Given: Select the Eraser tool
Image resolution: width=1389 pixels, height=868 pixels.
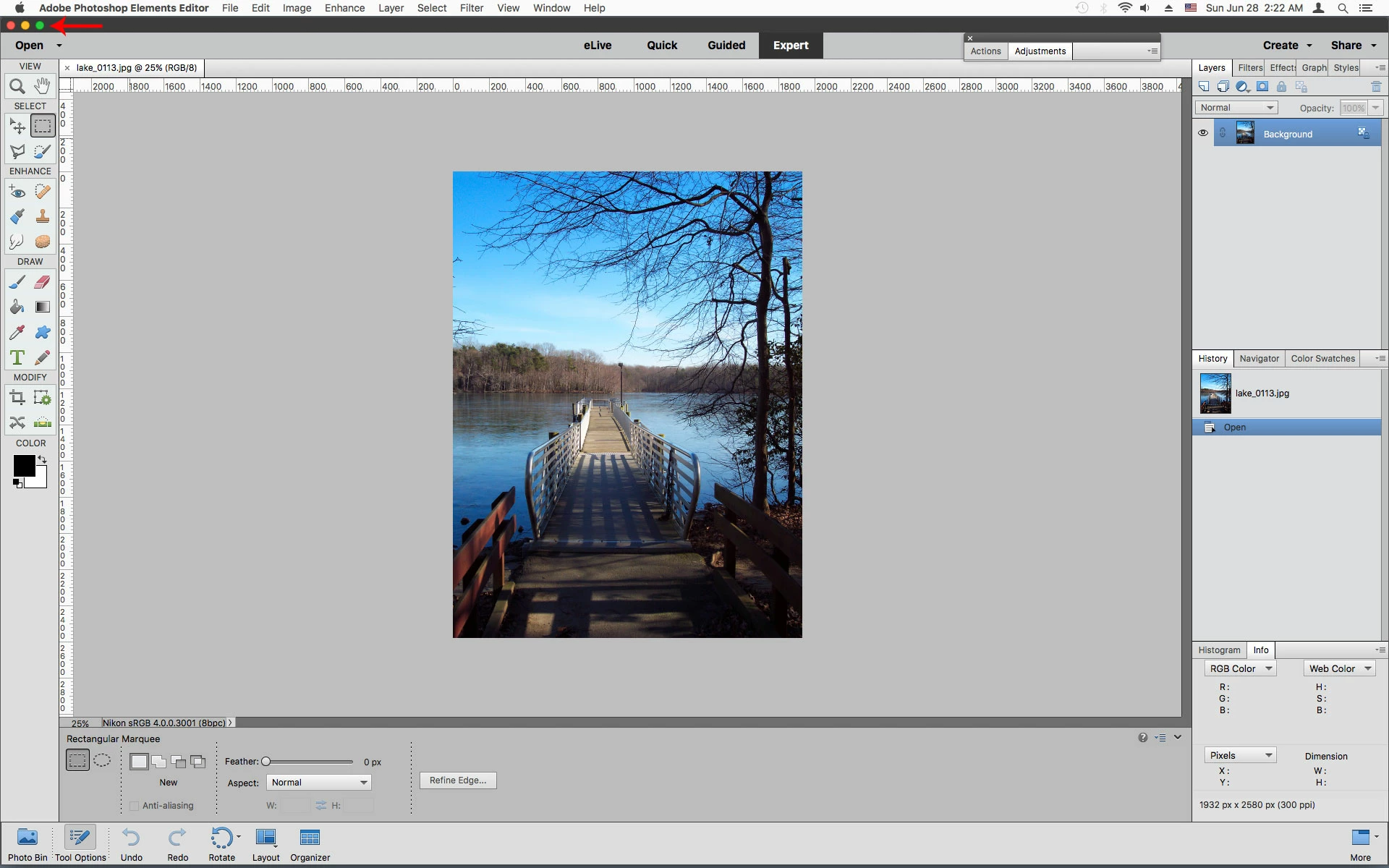Looking at the screenshot, I should pos(43,282).
